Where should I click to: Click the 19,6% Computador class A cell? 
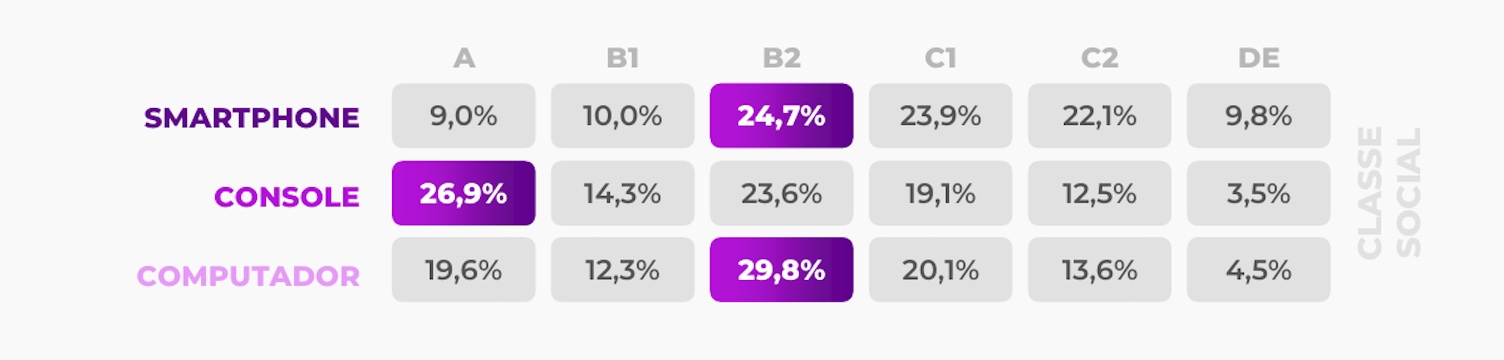463,270
